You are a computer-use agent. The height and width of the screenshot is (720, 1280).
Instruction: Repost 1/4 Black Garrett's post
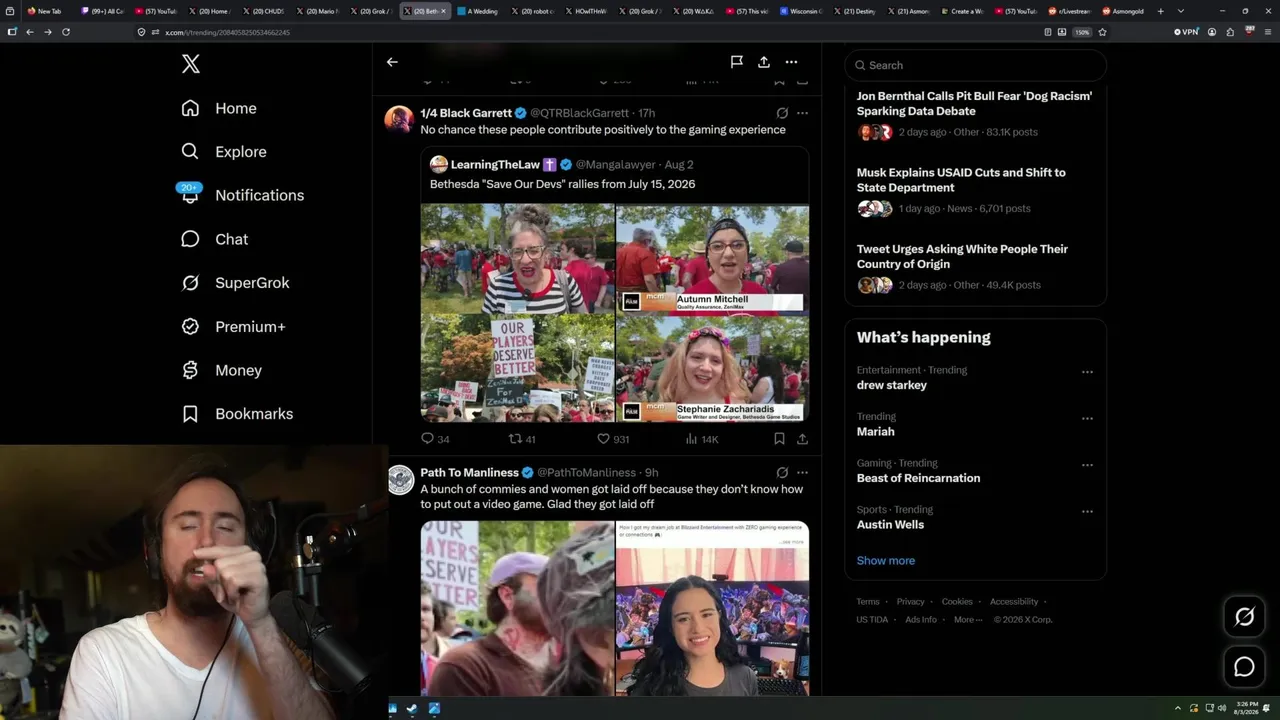[523, 439]
